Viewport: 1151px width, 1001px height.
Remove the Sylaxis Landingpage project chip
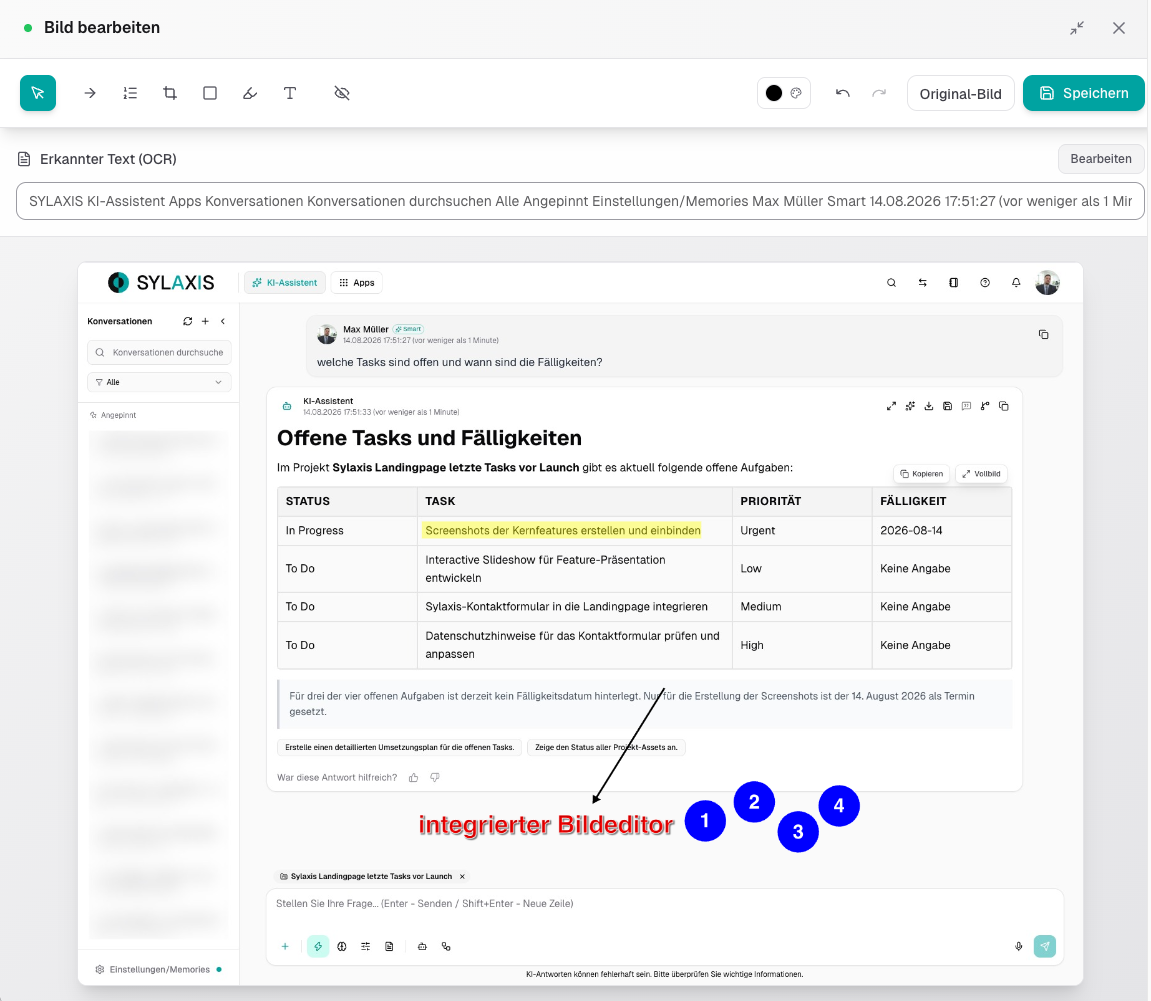(x=462, y=876)
